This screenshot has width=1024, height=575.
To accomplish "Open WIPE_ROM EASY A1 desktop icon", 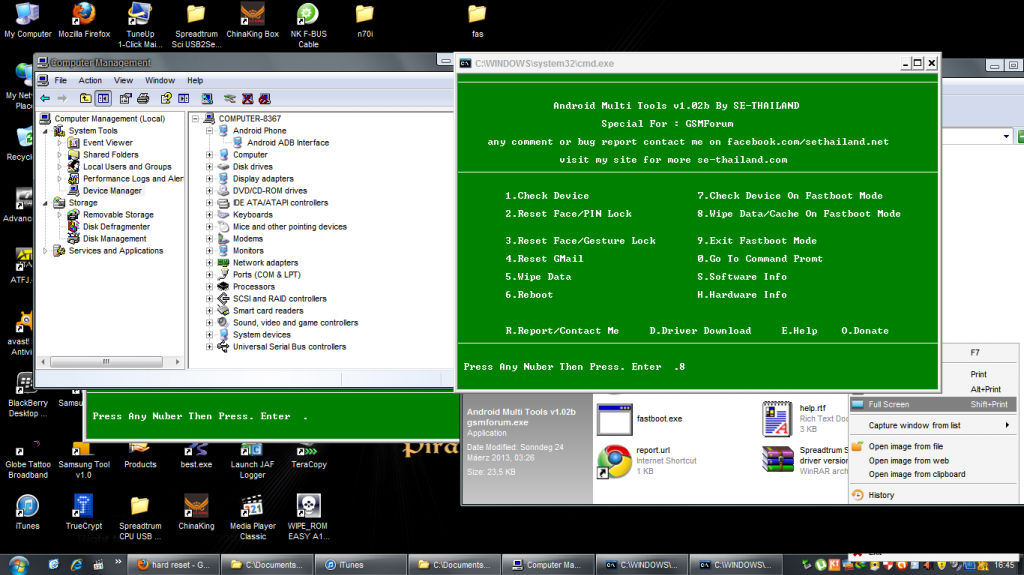I will point(308,517).
